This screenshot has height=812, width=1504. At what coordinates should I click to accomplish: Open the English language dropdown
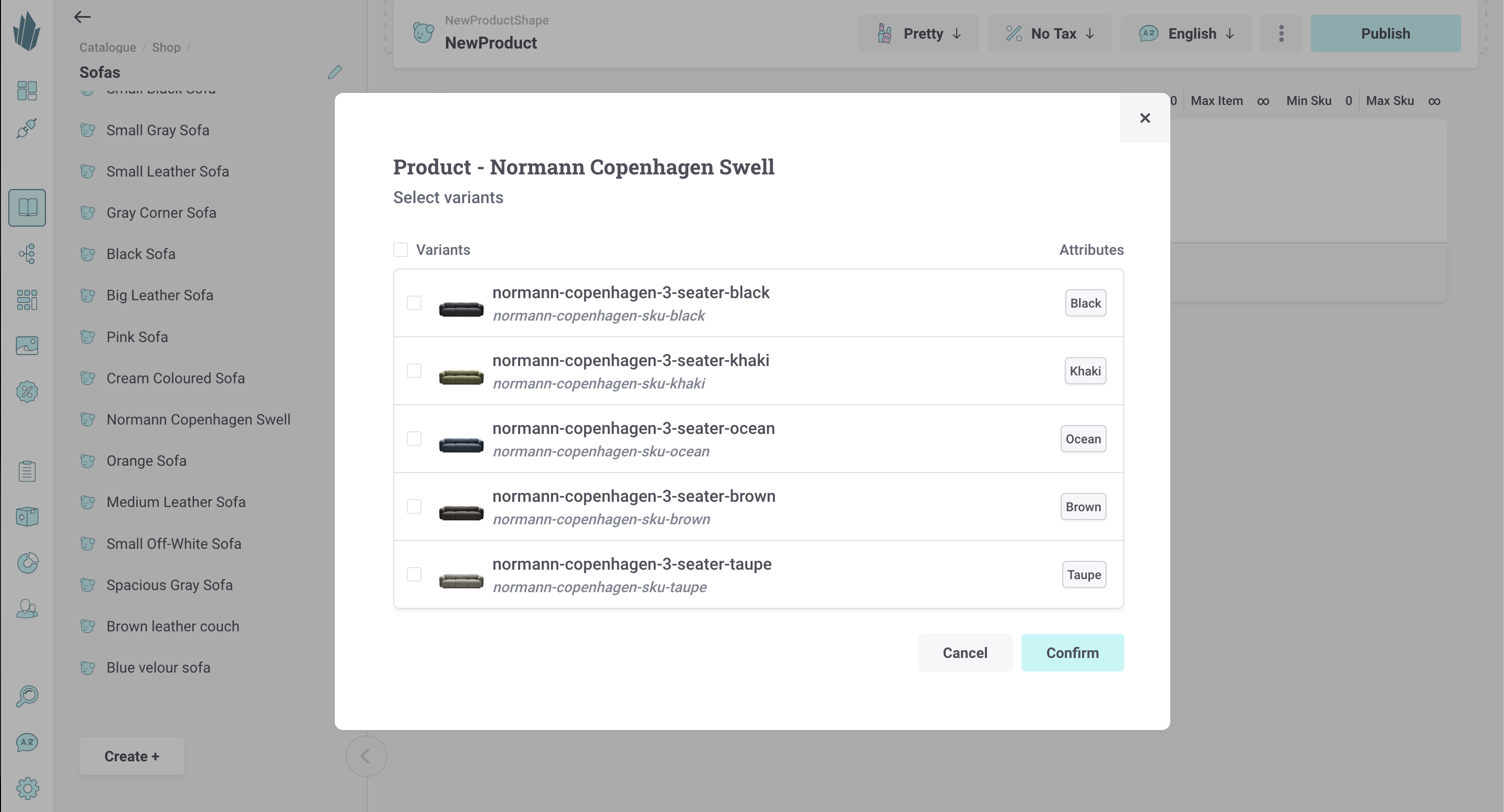(x=1186, y=33)
